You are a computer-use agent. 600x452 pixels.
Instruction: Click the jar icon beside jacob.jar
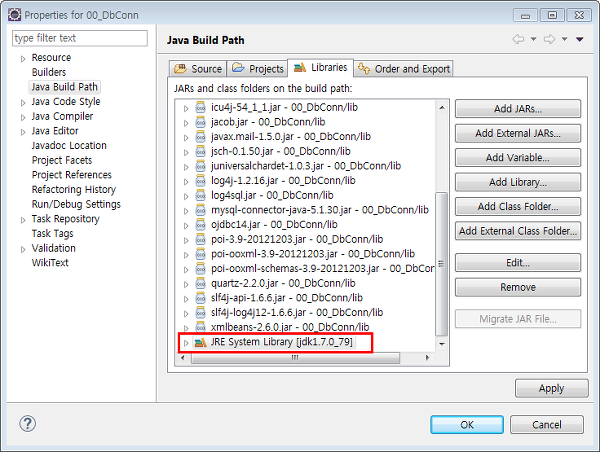[201, 122]
